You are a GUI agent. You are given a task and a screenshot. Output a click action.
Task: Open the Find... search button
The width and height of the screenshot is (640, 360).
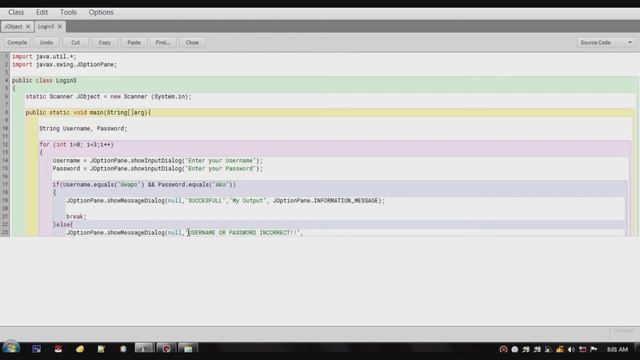162,42
